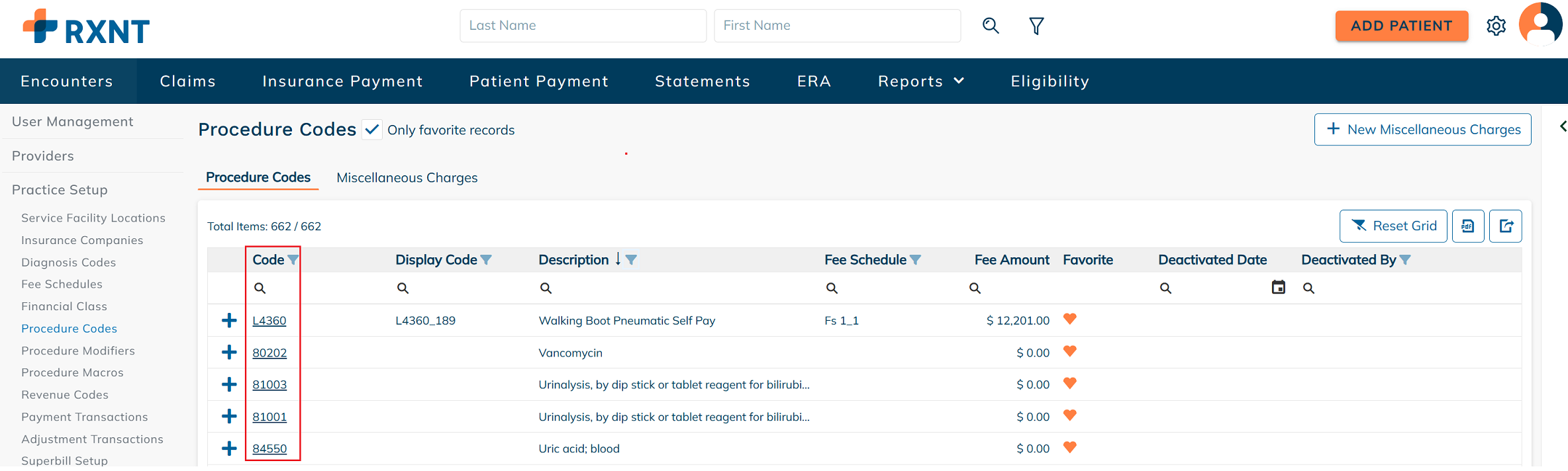Screen dimensions: 1568x471
Task: Expand the L4360 row with plus icon
Action: [x=229, y=321]
